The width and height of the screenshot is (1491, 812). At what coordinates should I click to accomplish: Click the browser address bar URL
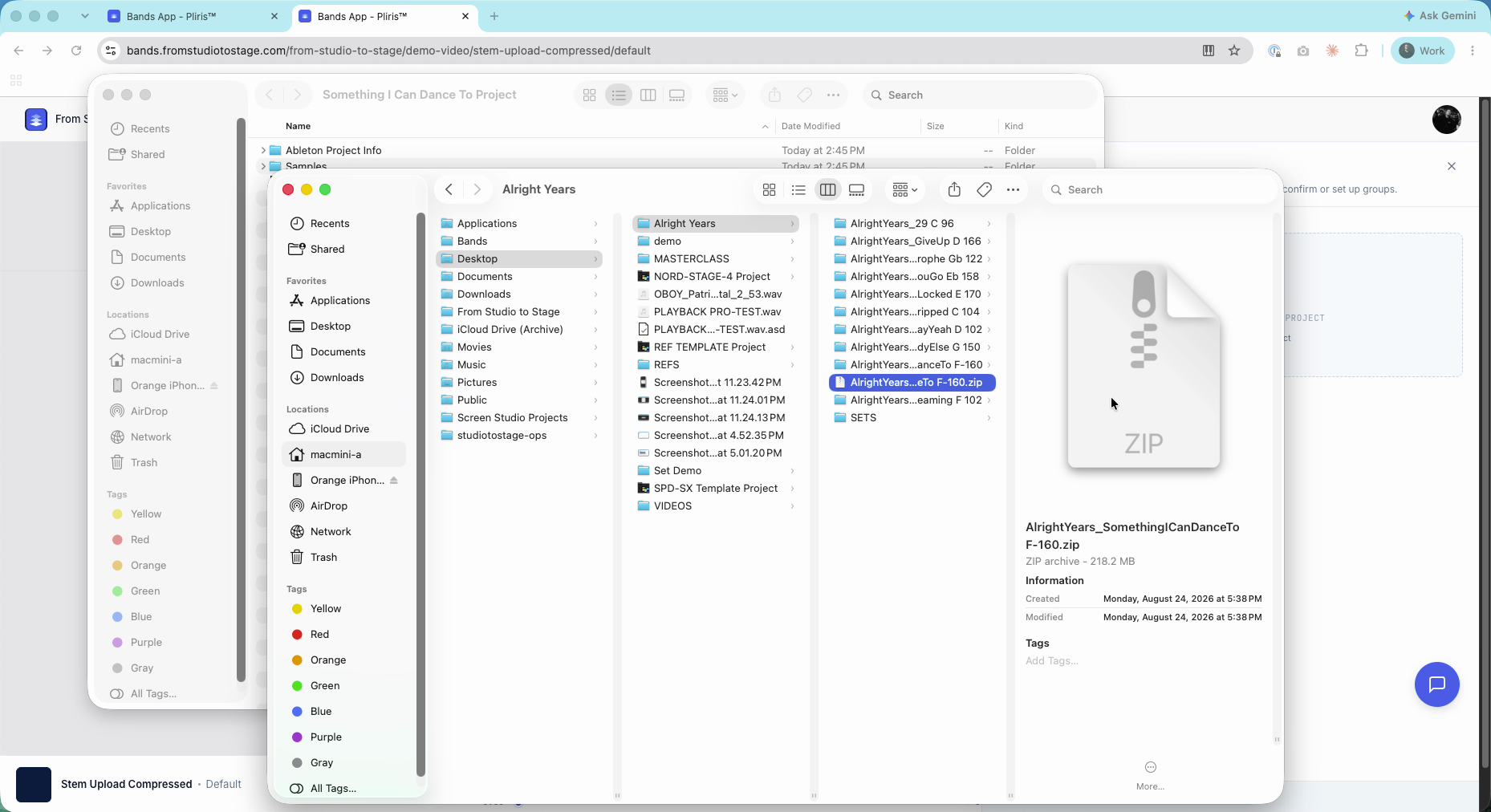(x=388, y=51)
